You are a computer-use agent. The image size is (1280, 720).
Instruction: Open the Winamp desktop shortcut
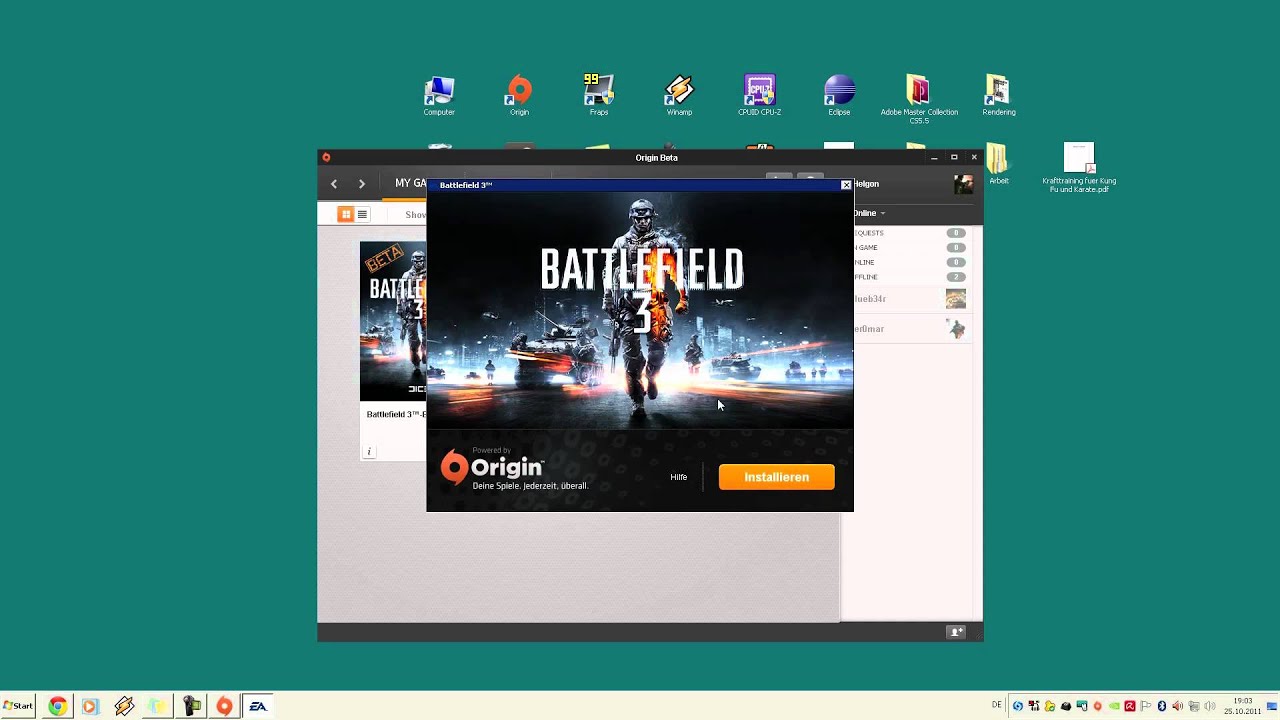tap(679, 96)
